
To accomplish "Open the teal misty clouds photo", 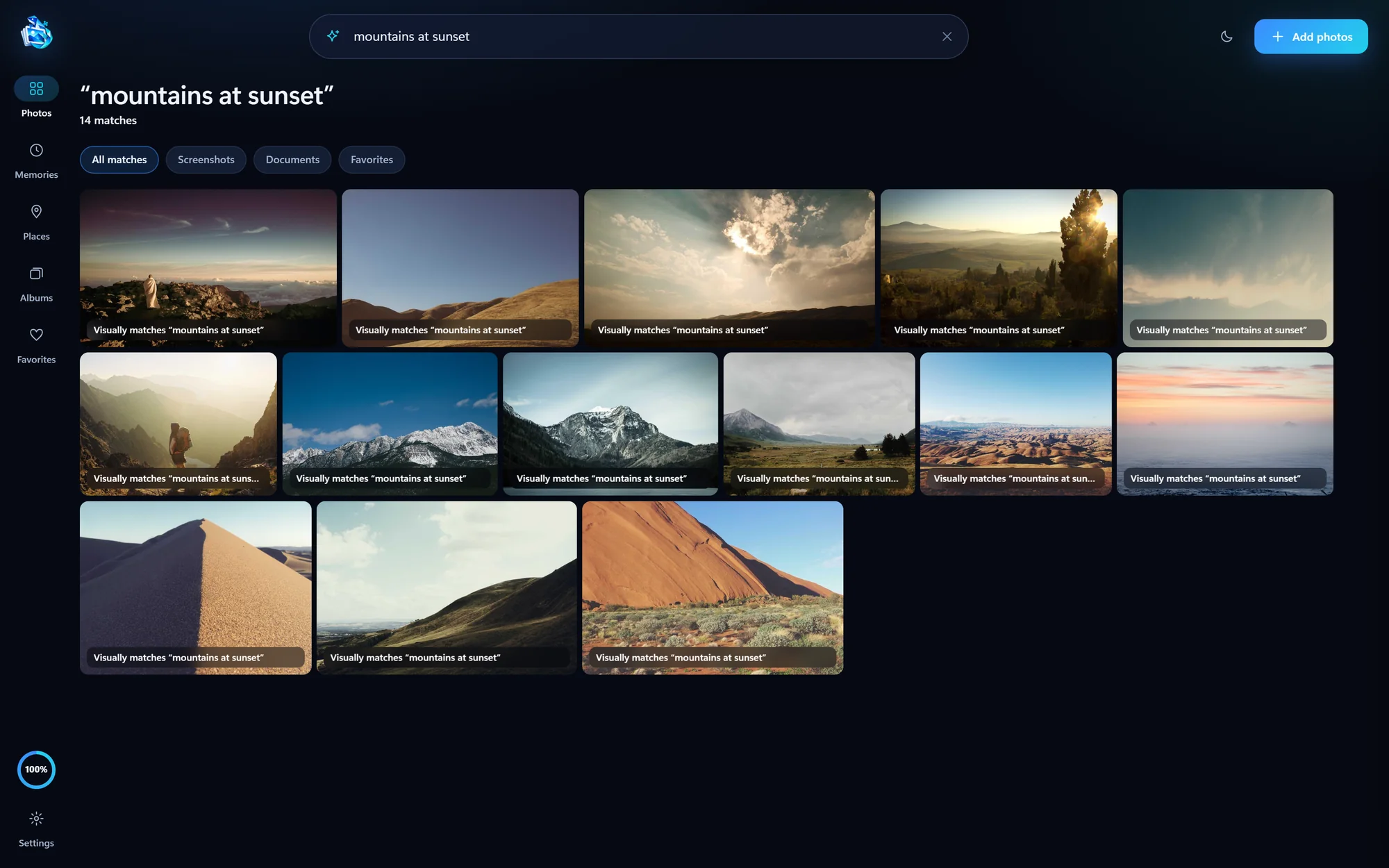I will [1228, 268].
